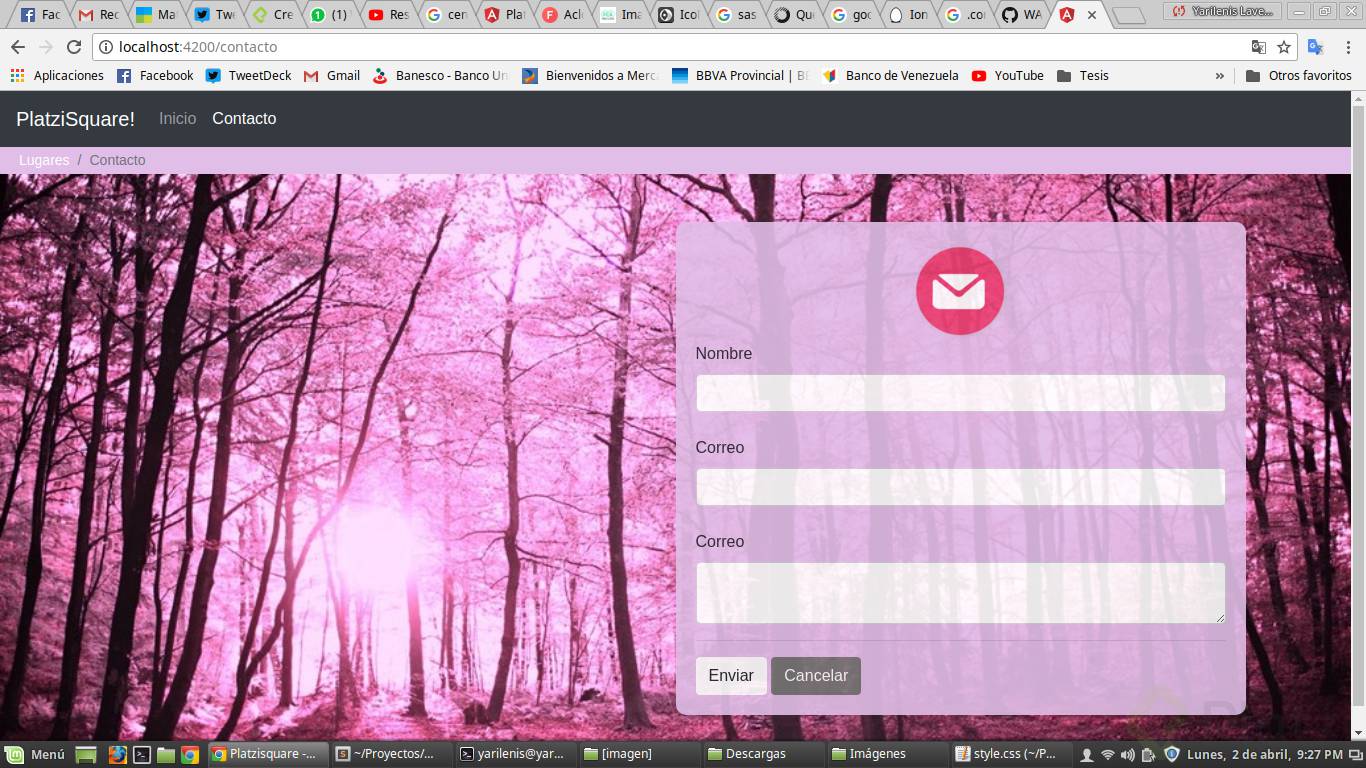This screenshot has width=1366, height=768.
Task: Open the file manager taskbar launcher
Action: [x=166, y=754]
